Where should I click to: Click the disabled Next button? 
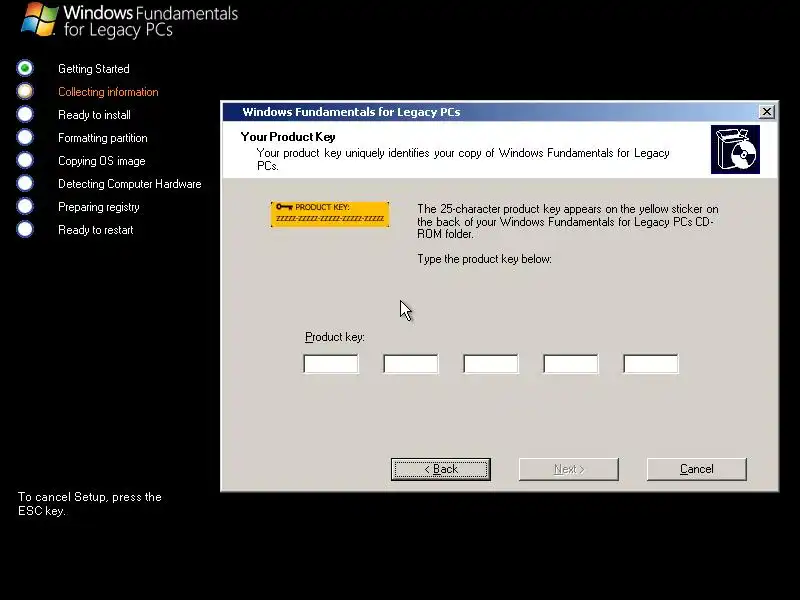coord(569,469)
